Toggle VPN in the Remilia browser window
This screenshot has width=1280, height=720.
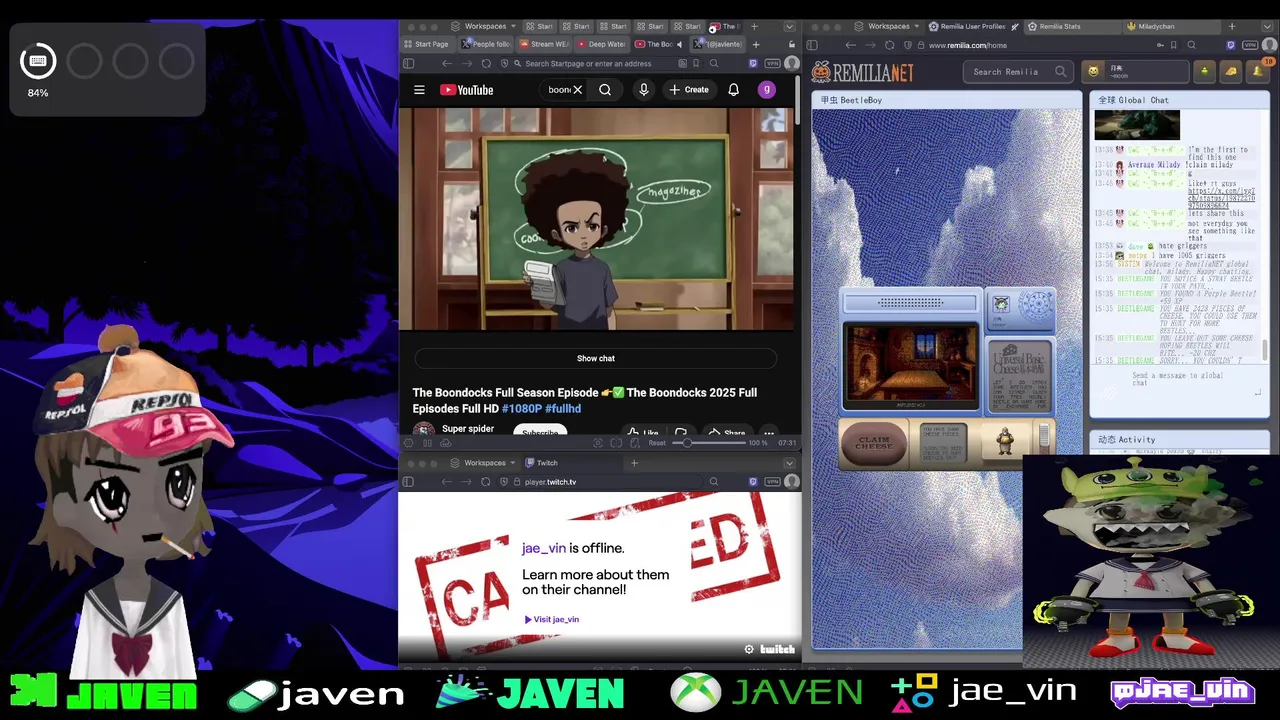1250,45
